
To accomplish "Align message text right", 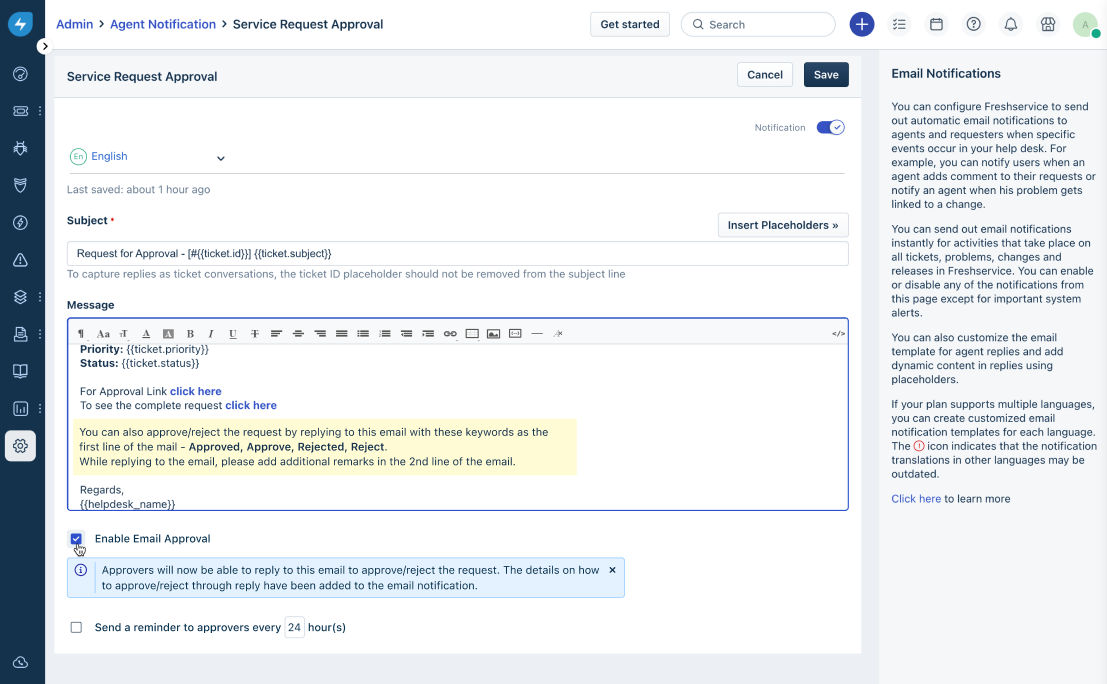I will 320,334.
